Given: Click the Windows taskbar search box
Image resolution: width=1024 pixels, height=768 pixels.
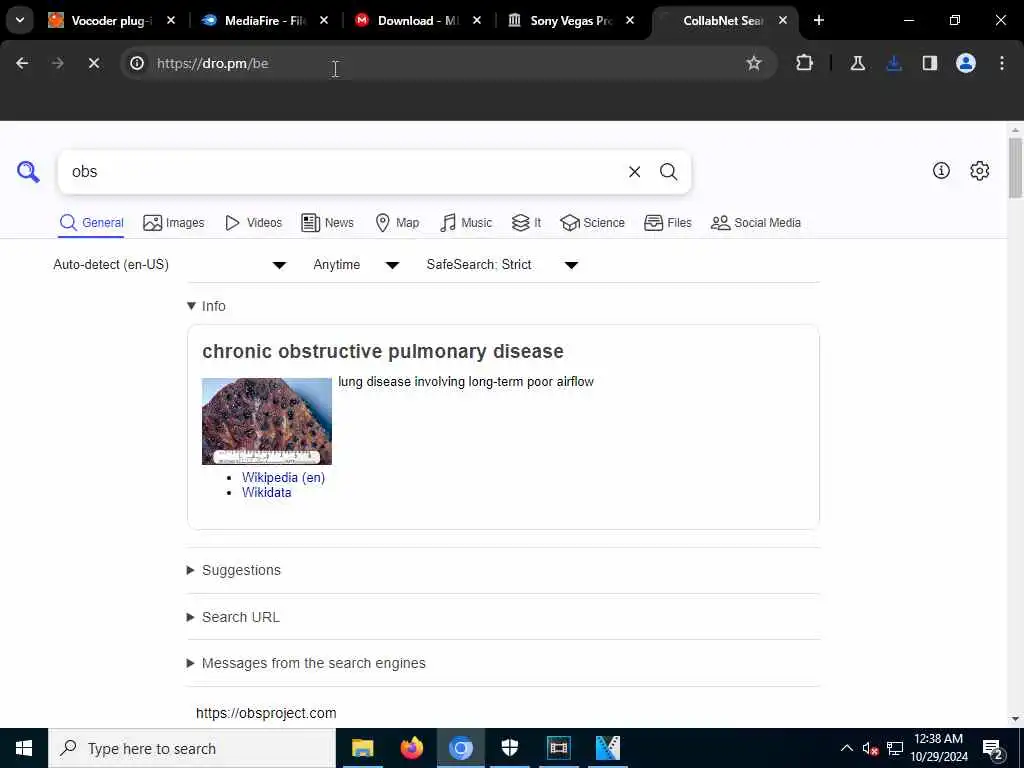Looking at the screenshot, I should (192, 748).
